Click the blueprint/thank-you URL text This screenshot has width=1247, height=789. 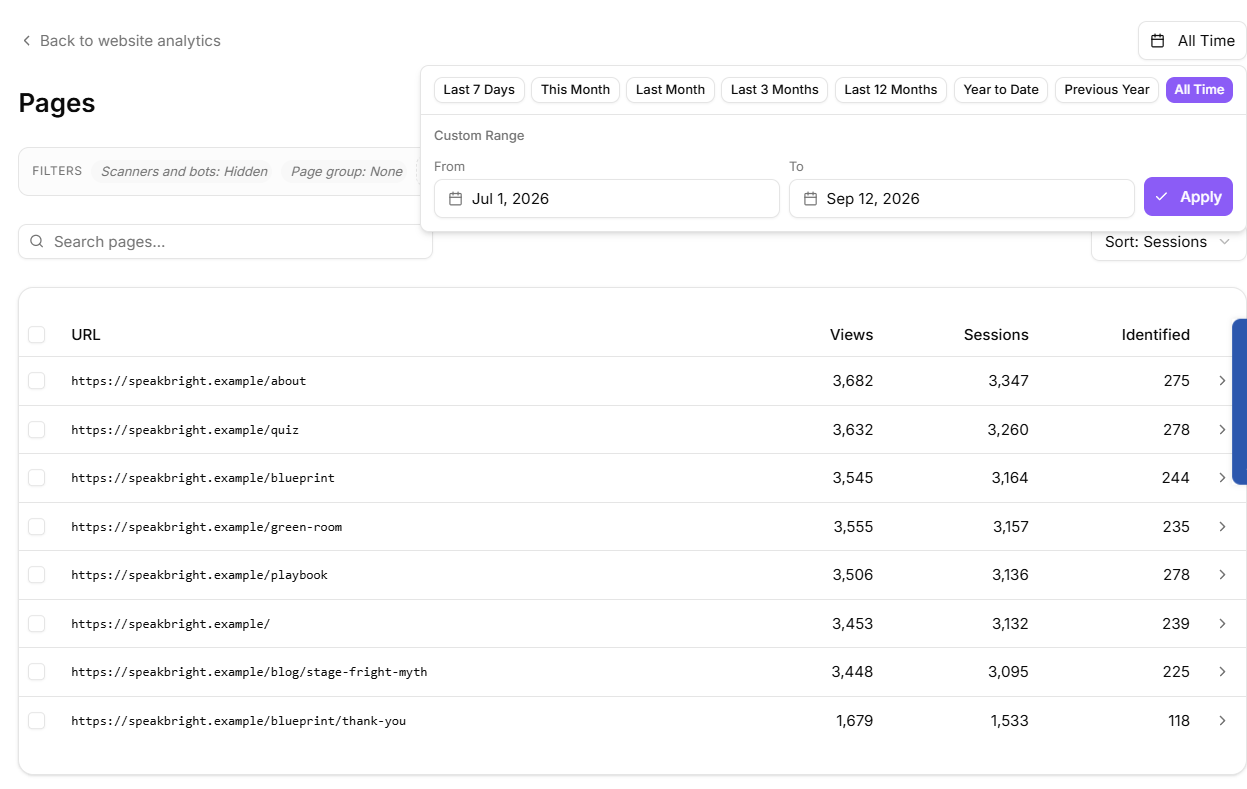click(239, 721)
